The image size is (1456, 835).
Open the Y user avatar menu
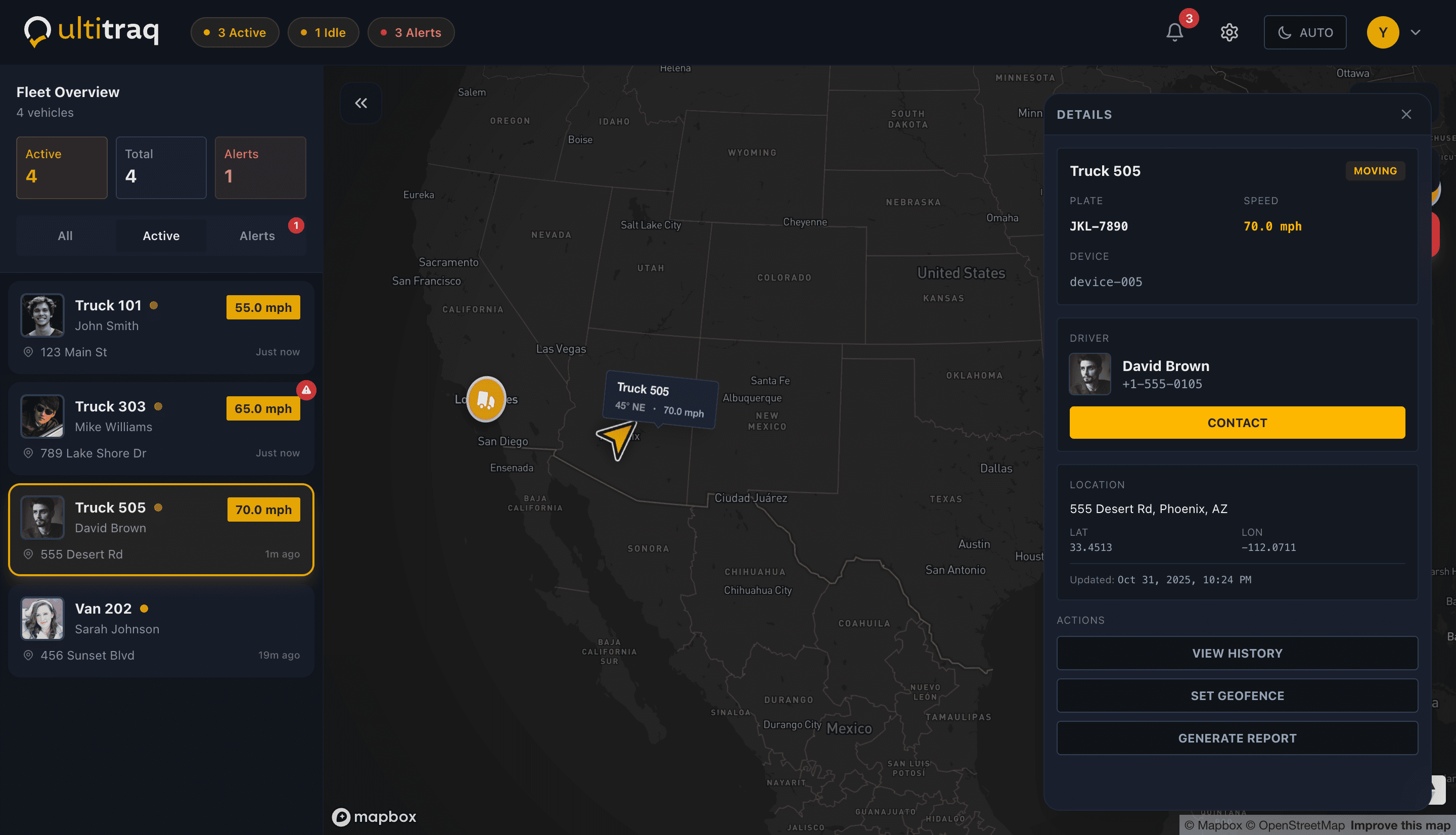pos(1383,32)
